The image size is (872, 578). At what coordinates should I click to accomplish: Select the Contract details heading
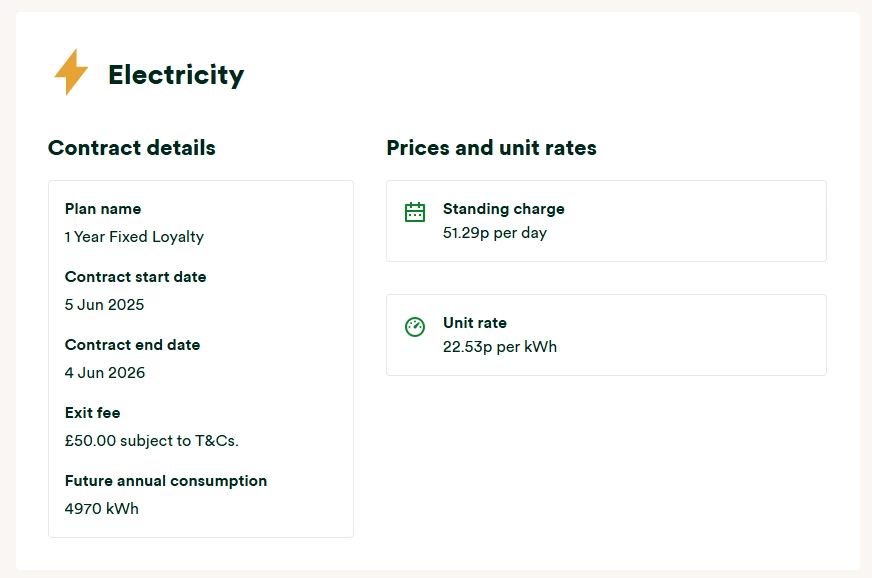132,148
